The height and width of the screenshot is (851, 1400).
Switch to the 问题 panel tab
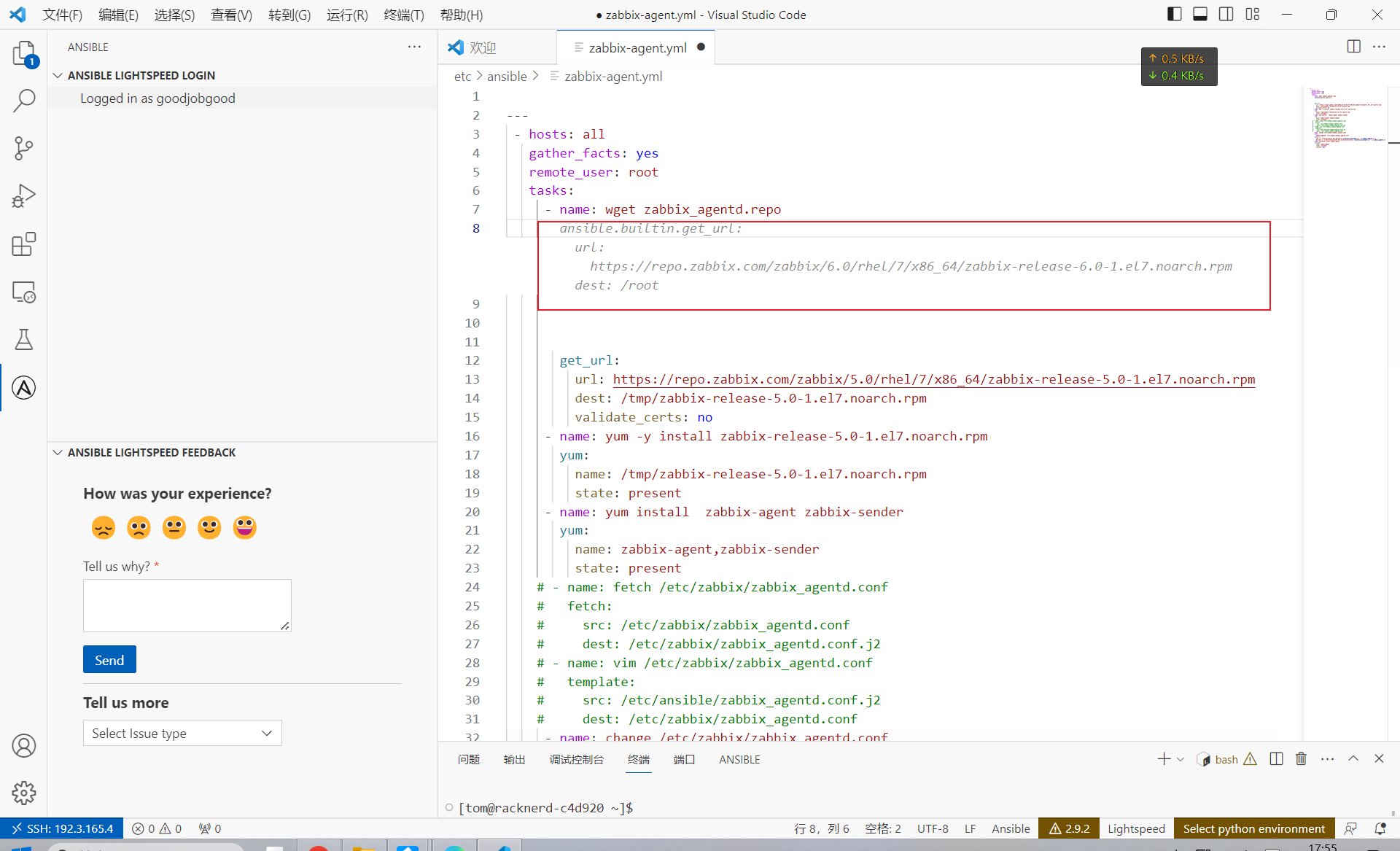tap(468, 759)
